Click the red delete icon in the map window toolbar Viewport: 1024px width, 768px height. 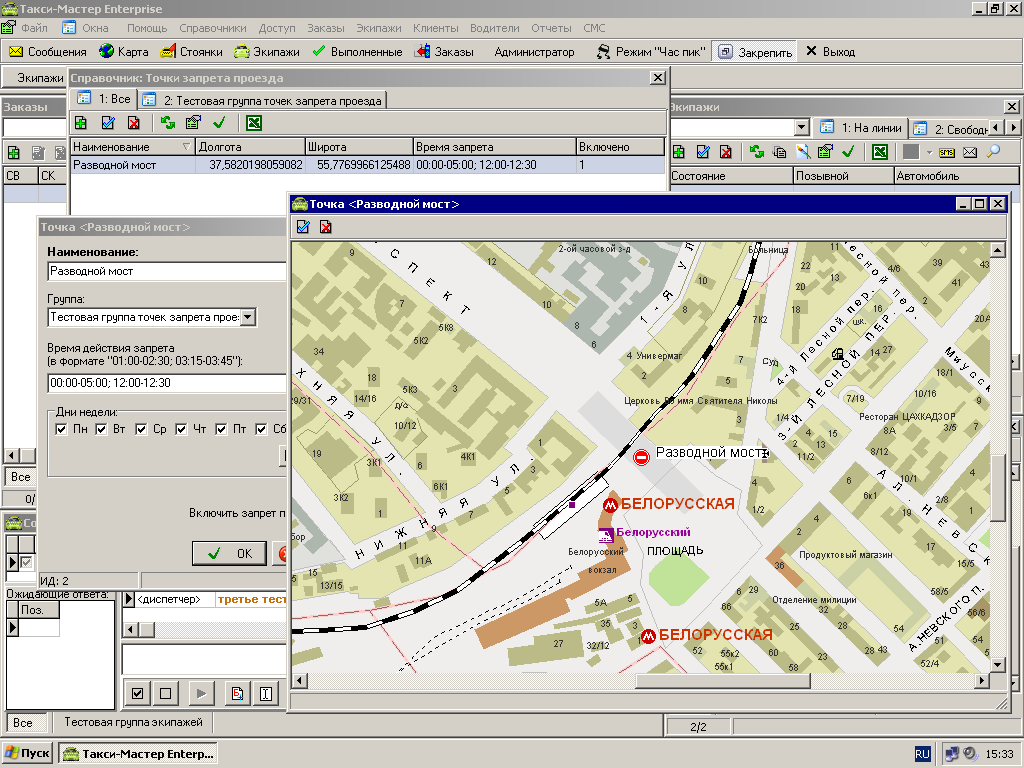coord(325,227)
